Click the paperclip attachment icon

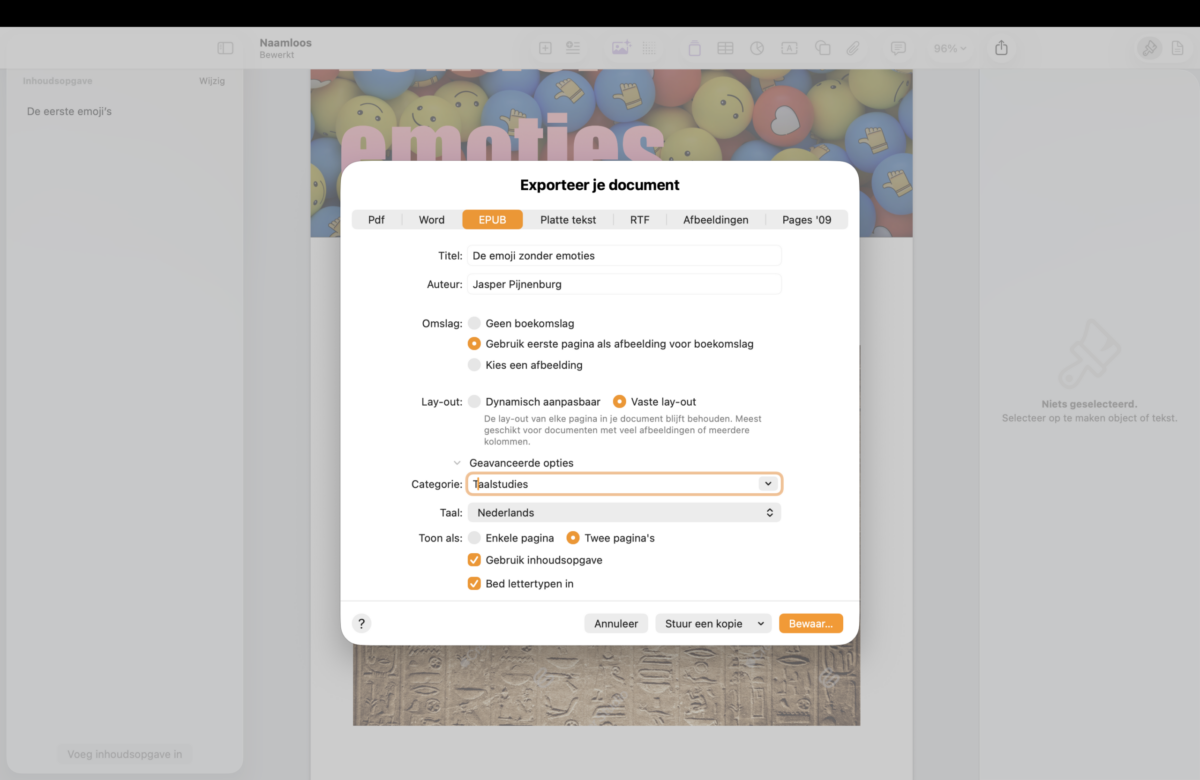(853, 48)
